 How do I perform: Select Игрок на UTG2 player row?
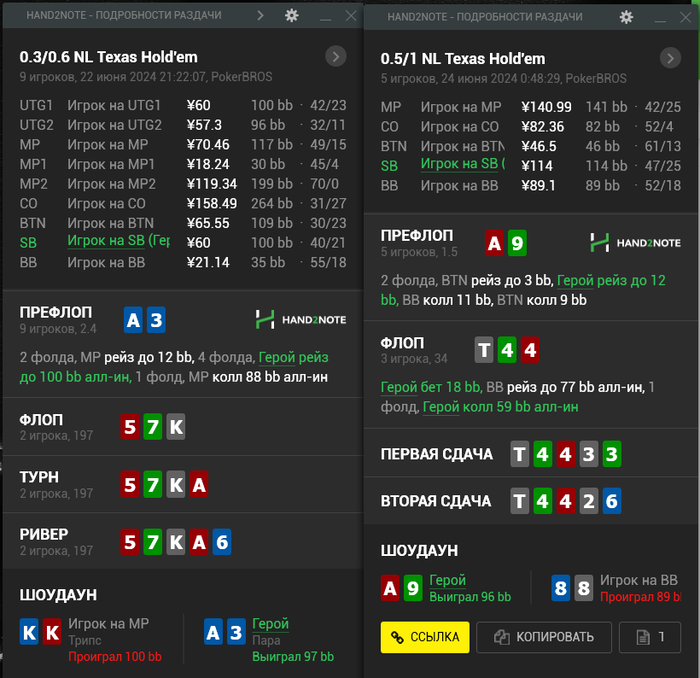click(183, 125)
